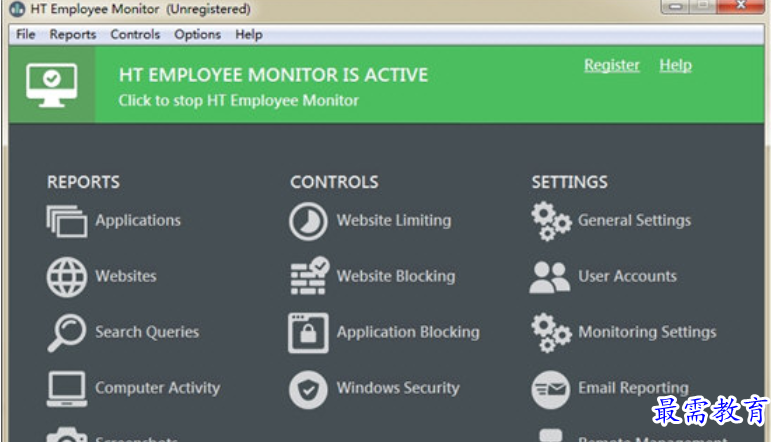Click the HT EMPLOYEE MONITOR IS ACTIVE heading
This screenshot has width=776, height=442.
coord(273,75)
